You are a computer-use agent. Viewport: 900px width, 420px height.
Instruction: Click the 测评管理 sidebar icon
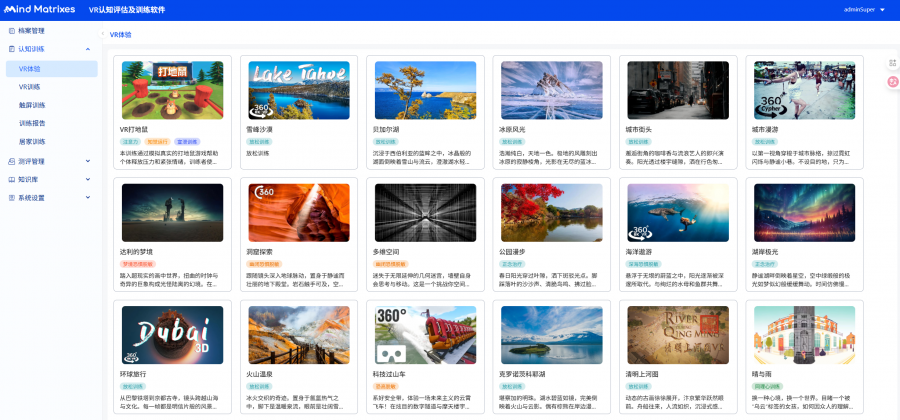click(11, 161)
